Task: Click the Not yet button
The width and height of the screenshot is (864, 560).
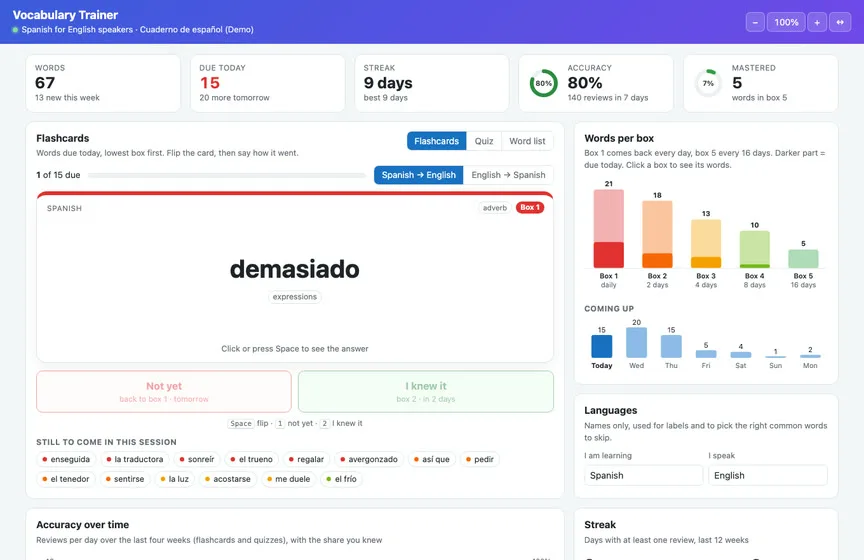Action: 164,391
